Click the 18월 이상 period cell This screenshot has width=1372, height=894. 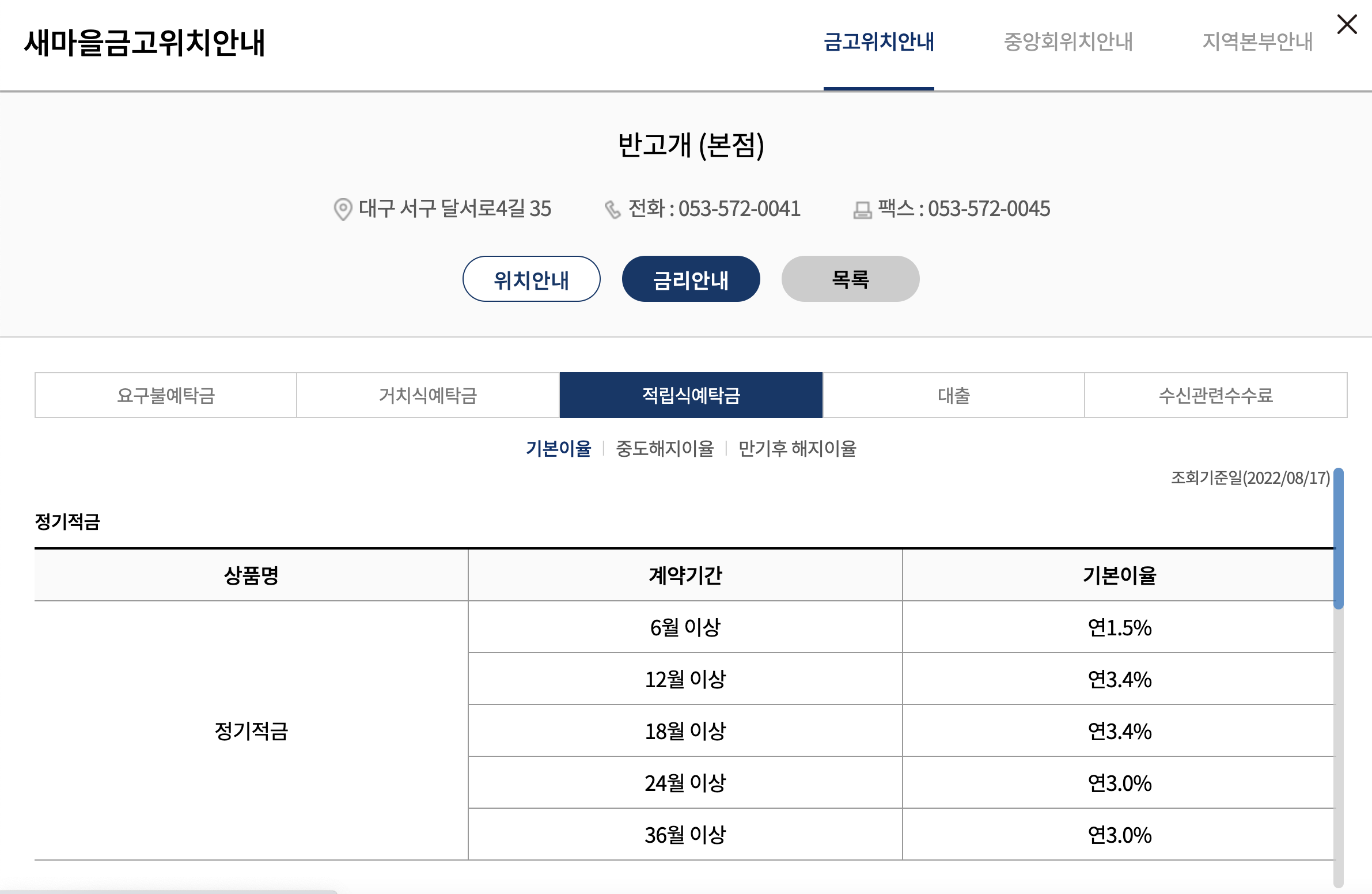click(685, 731)
